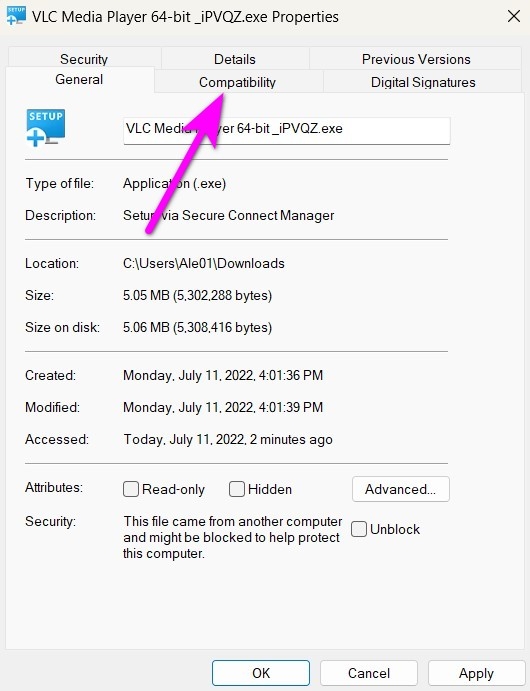Click the size value 5.05 MB
The width and height of the screenshot is (530, 691).
click(197, 295)
